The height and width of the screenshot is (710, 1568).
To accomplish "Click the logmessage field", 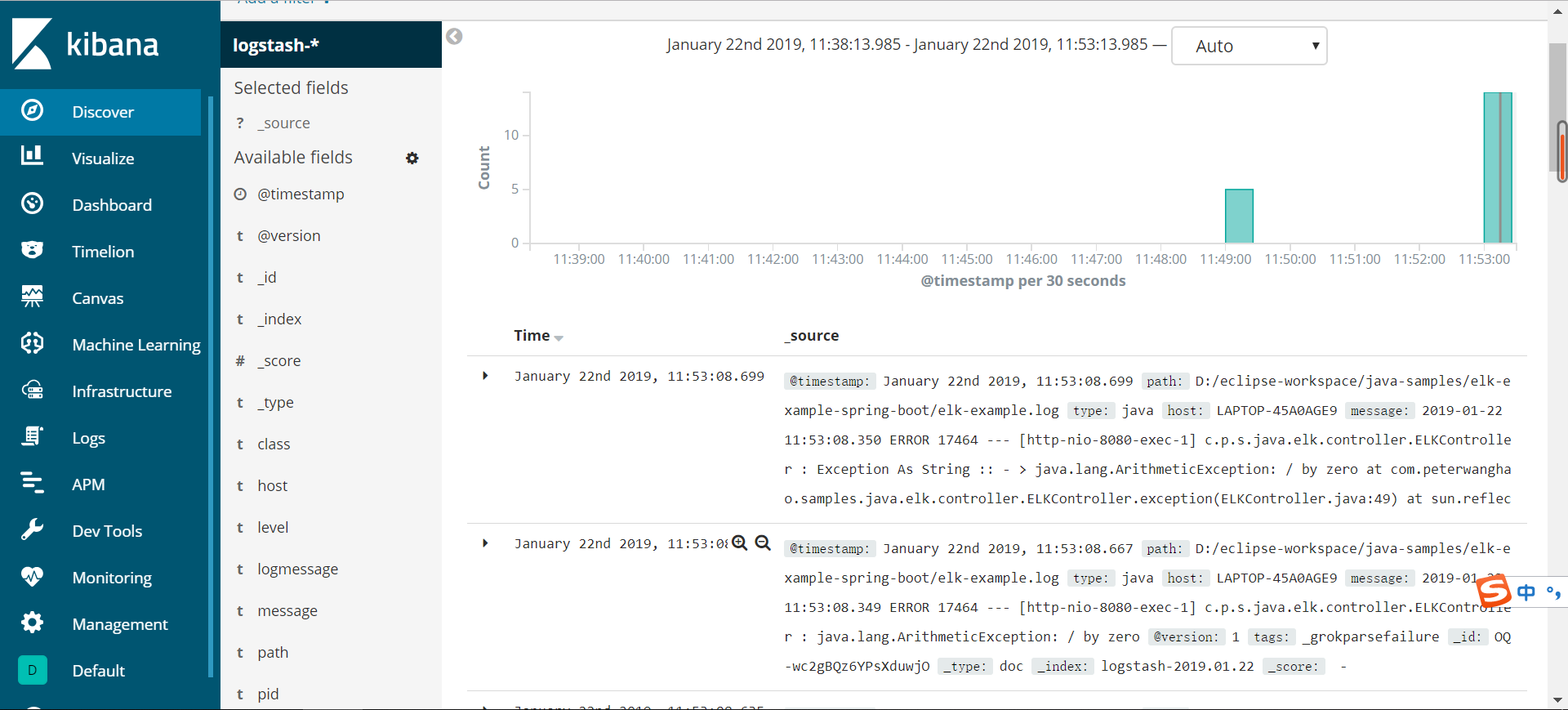I will (297, 569).
